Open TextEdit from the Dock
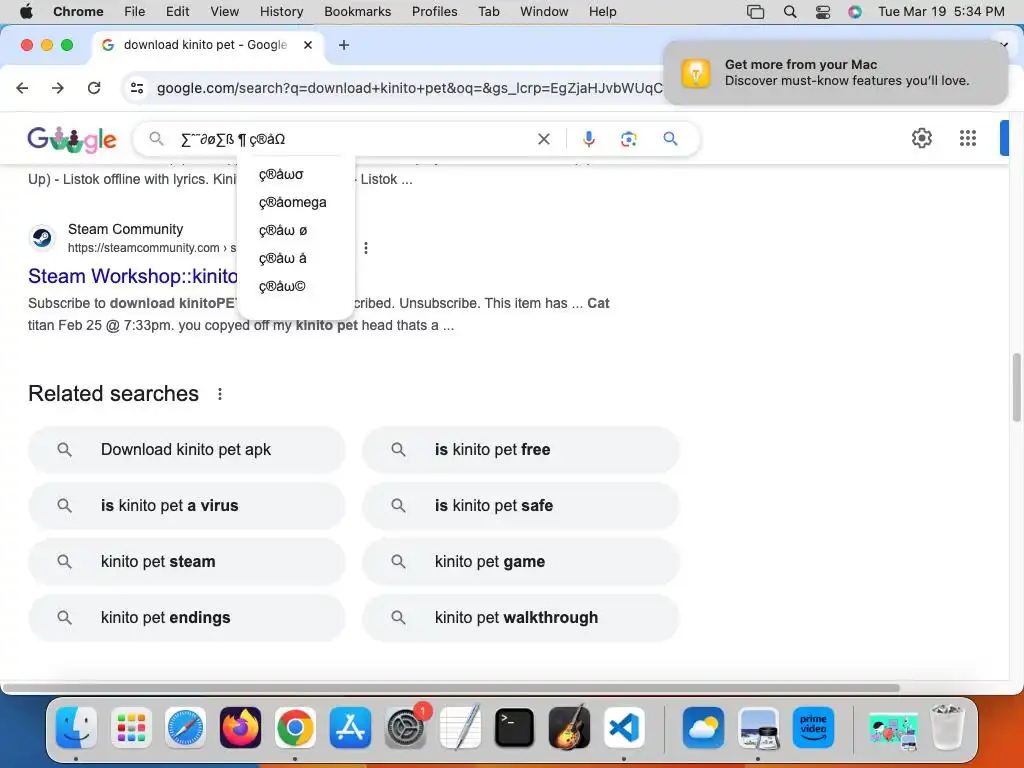Image resolution: width=1024 pixels, height=768 pixels. click(460, 728)
